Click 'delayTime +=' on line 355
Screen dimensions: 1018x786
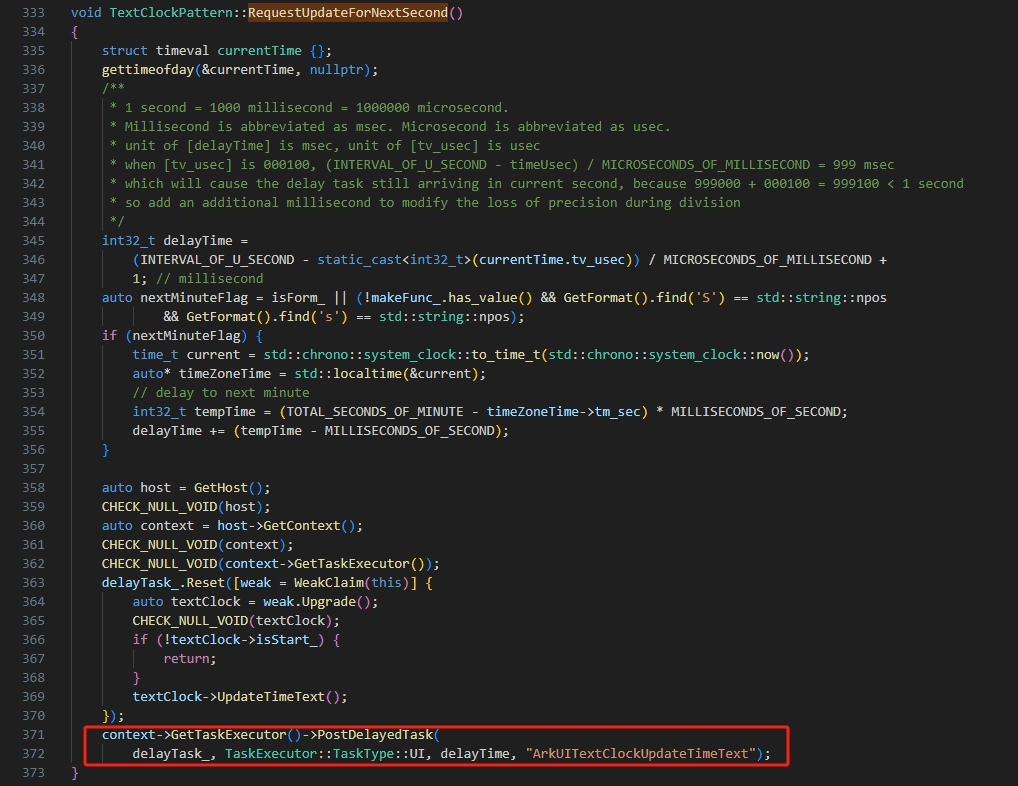coord(179,430)
